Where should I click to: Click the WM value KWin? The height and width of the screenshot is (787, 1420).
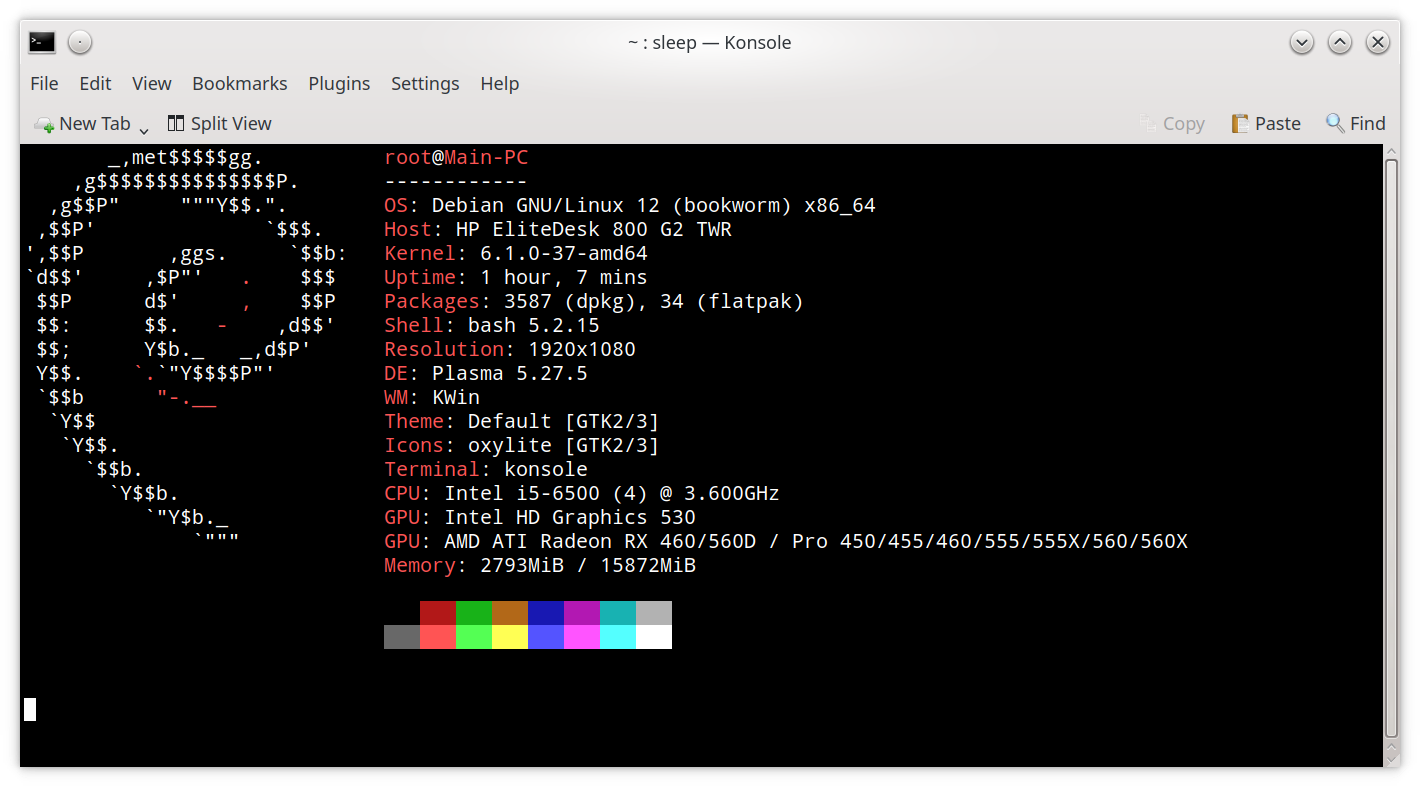456,397
